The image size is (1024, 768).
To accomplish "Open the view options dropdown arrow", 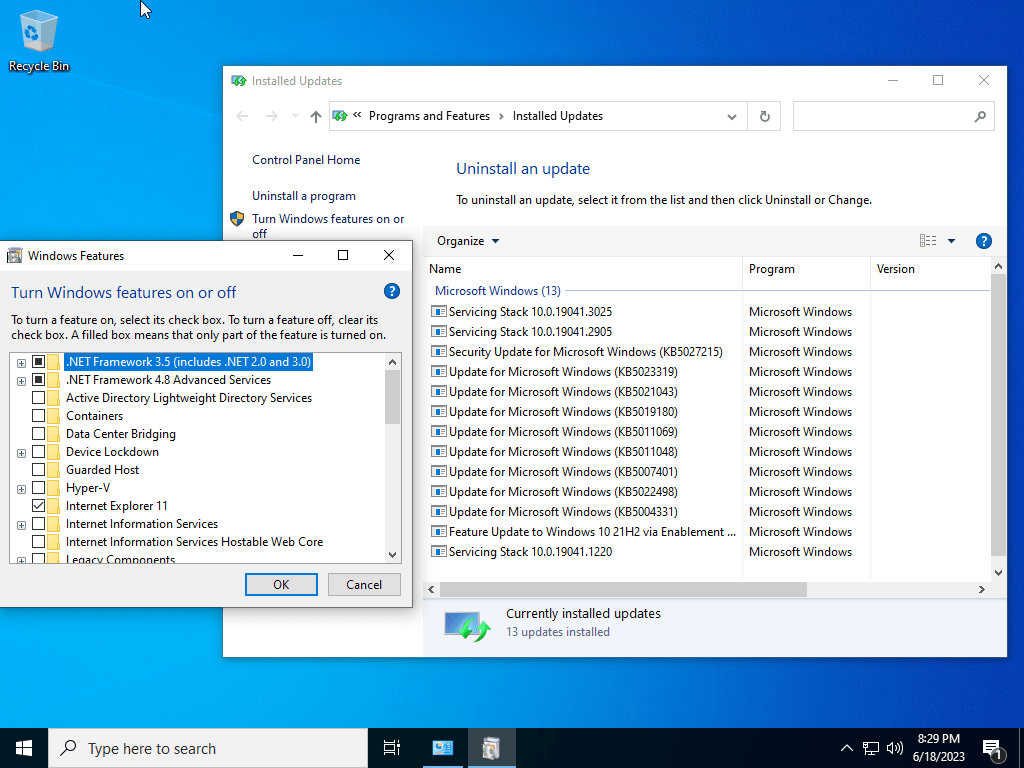I will [952, 241].
